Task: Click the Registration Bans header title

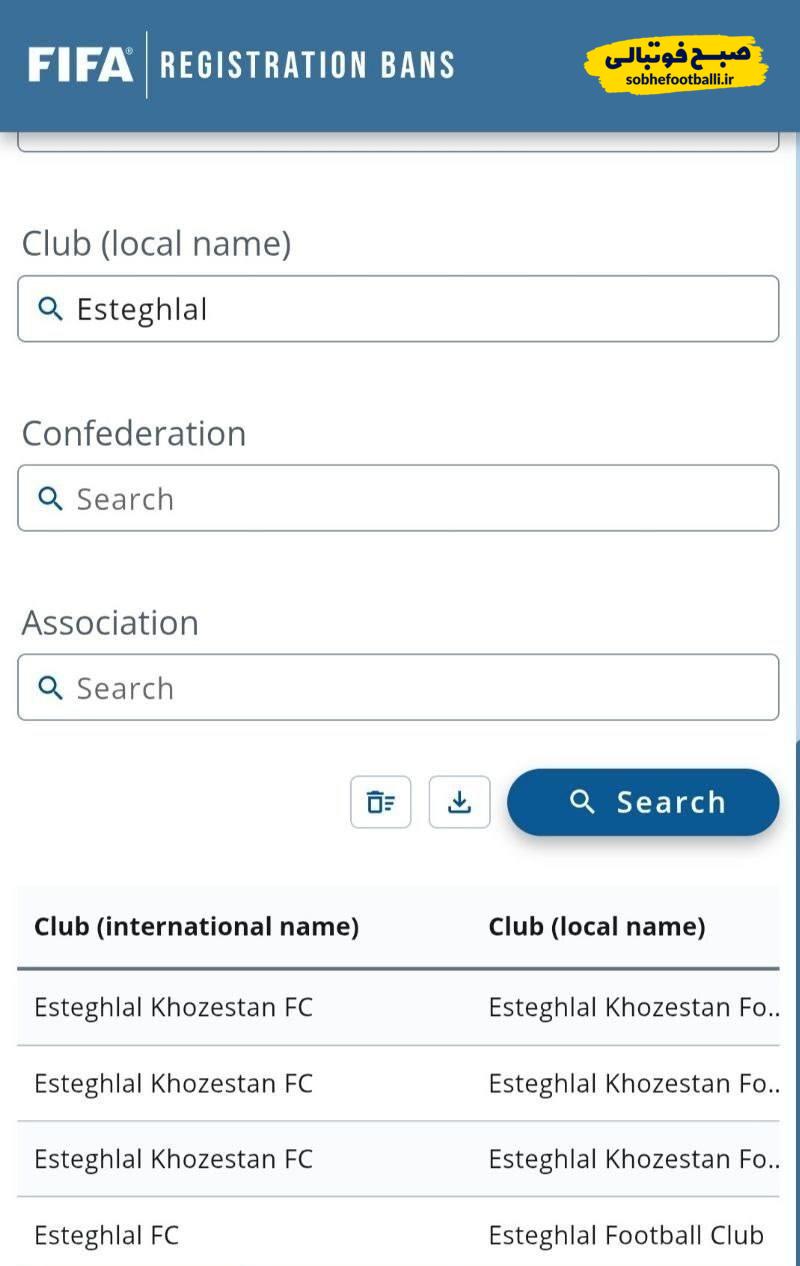Action: point(307,65)
